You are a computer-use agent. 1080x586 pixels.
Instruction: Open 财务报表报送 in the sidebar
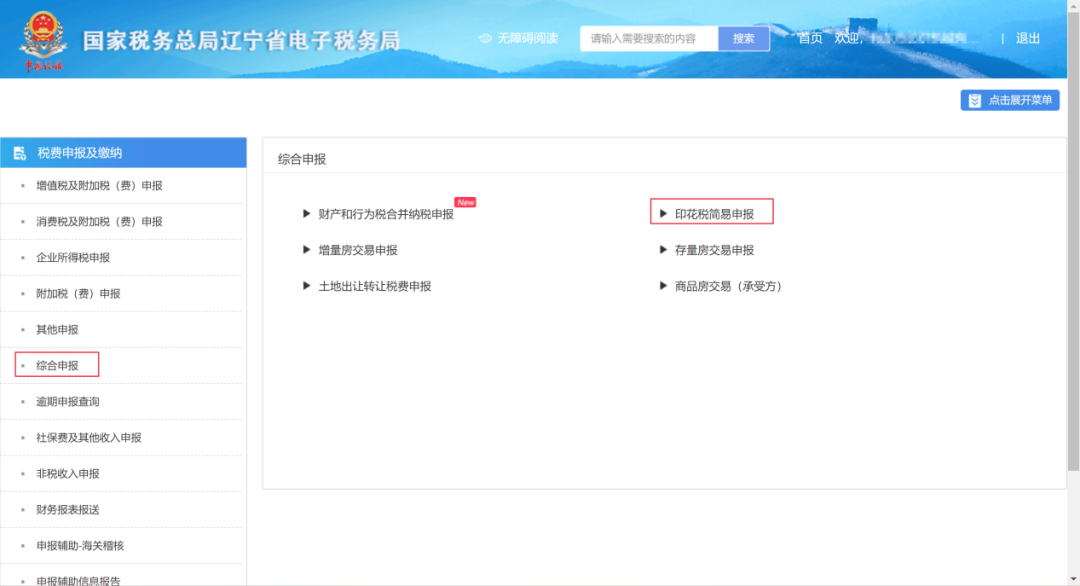tap(68, 510)
